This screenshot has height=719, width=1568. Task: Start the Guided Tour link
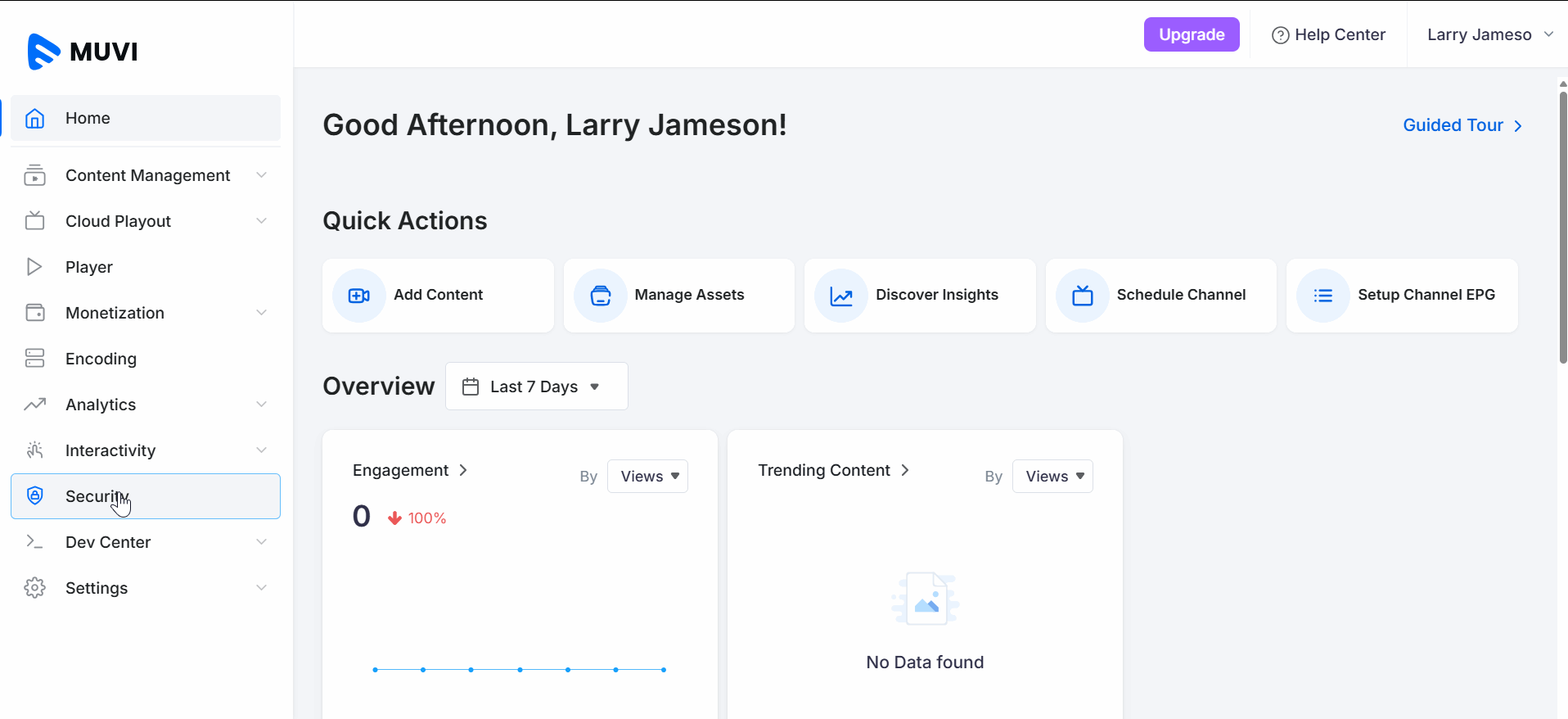pos(1462,125)
